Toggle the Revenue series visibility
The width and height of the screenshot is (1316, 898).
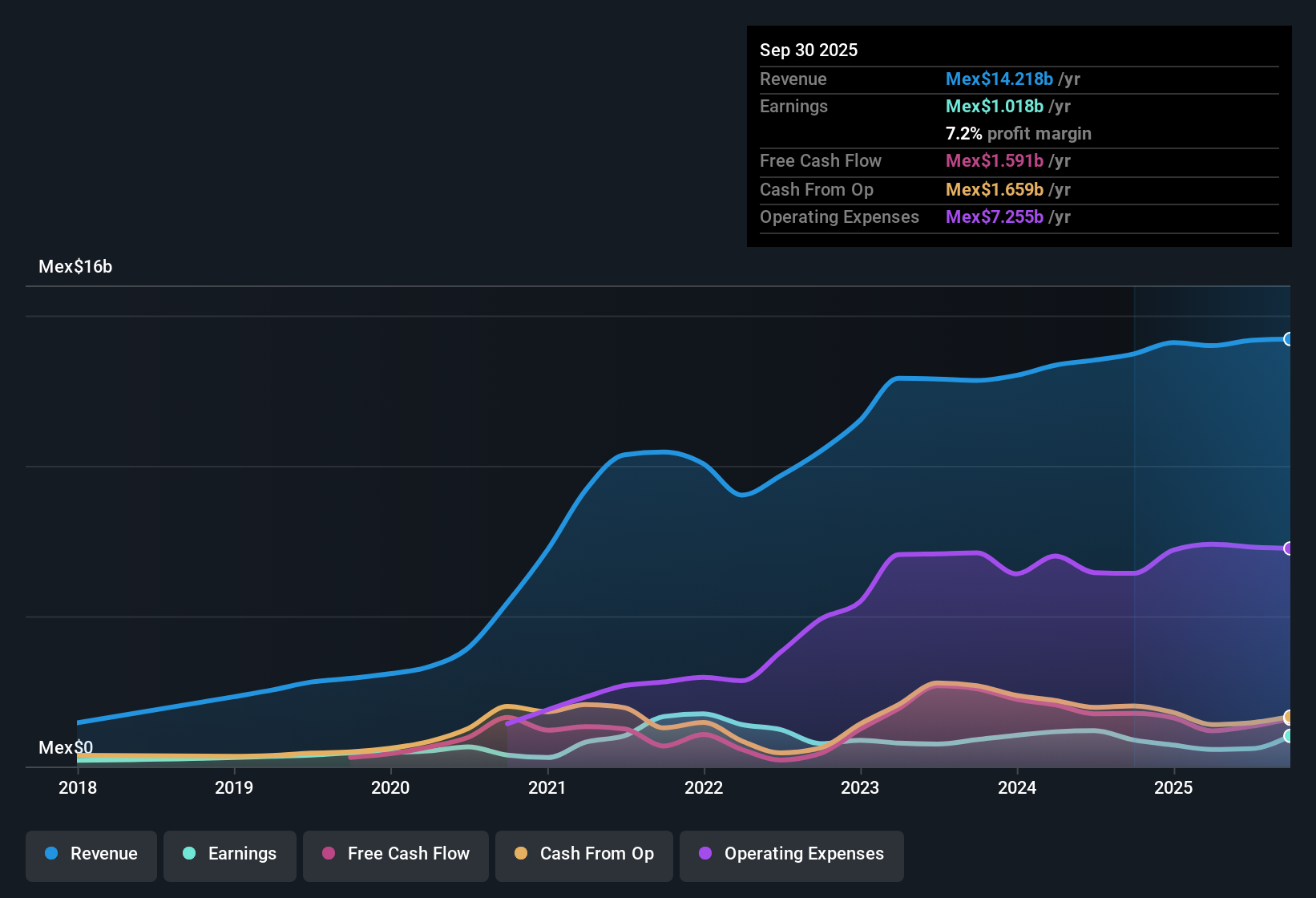[91, 855]
